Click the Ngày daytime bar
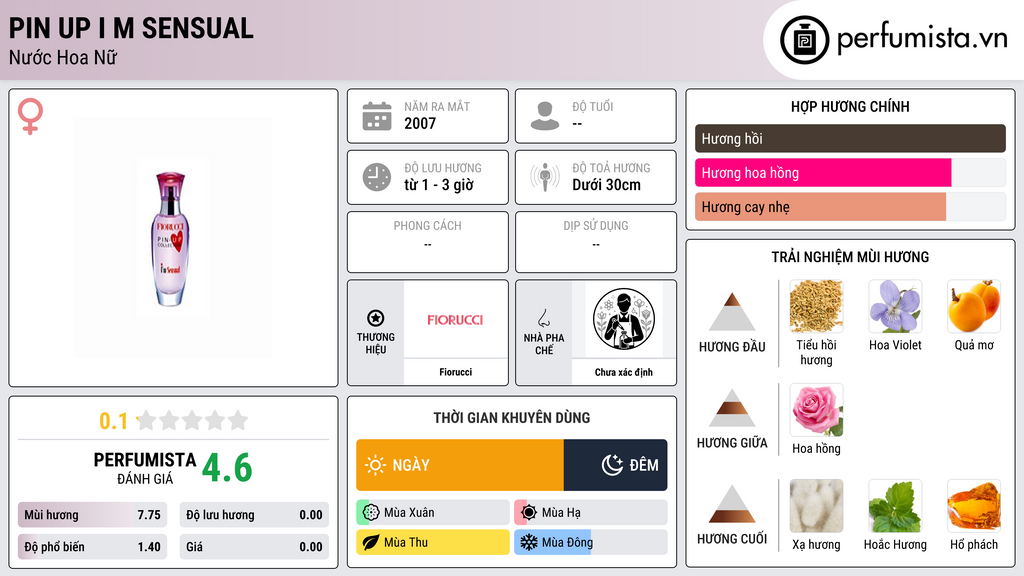 (x=460, y=465)
